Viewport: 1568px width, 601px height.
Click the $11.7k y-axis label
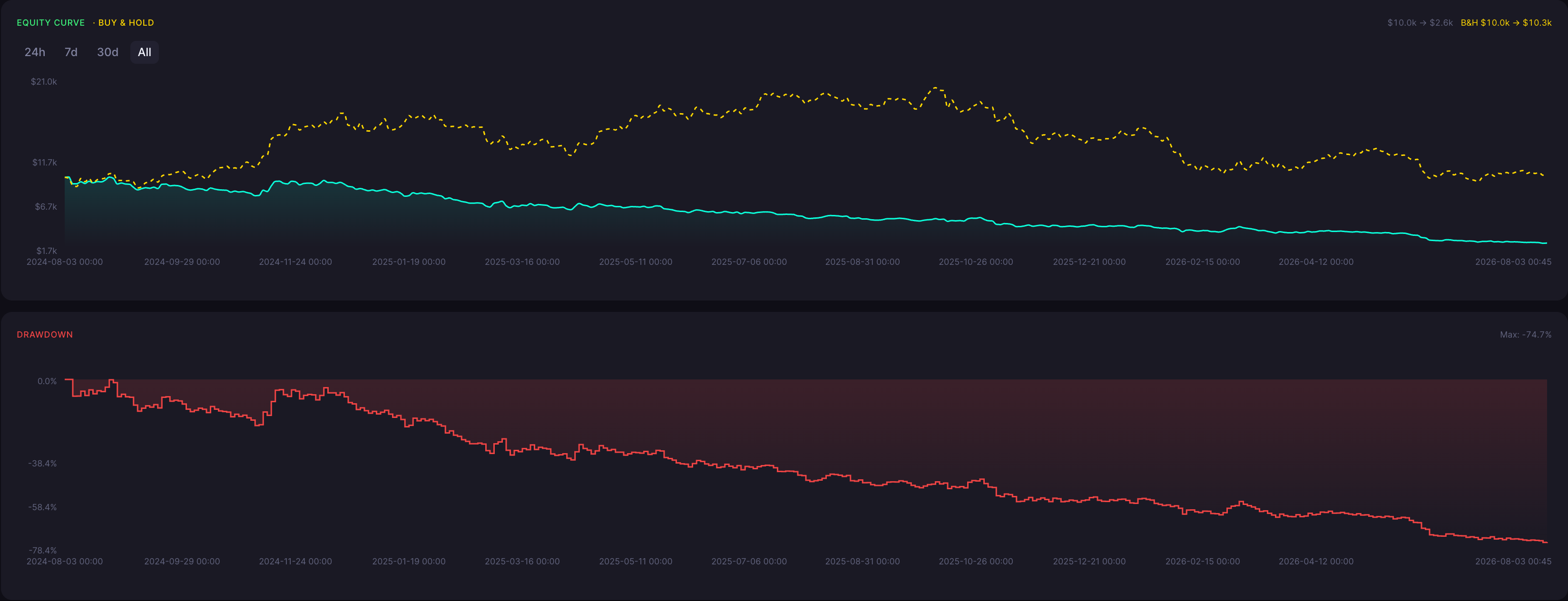tap(44, 163)
